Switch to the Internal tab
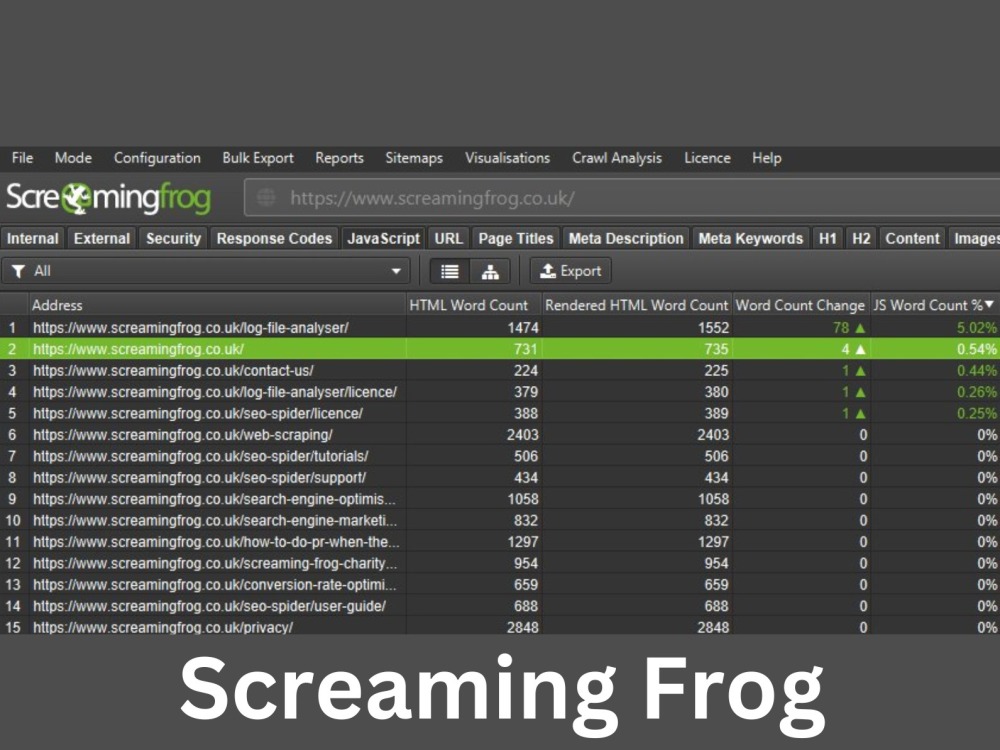This screenshot has height=750, width=1000. [x=33, y=239]
